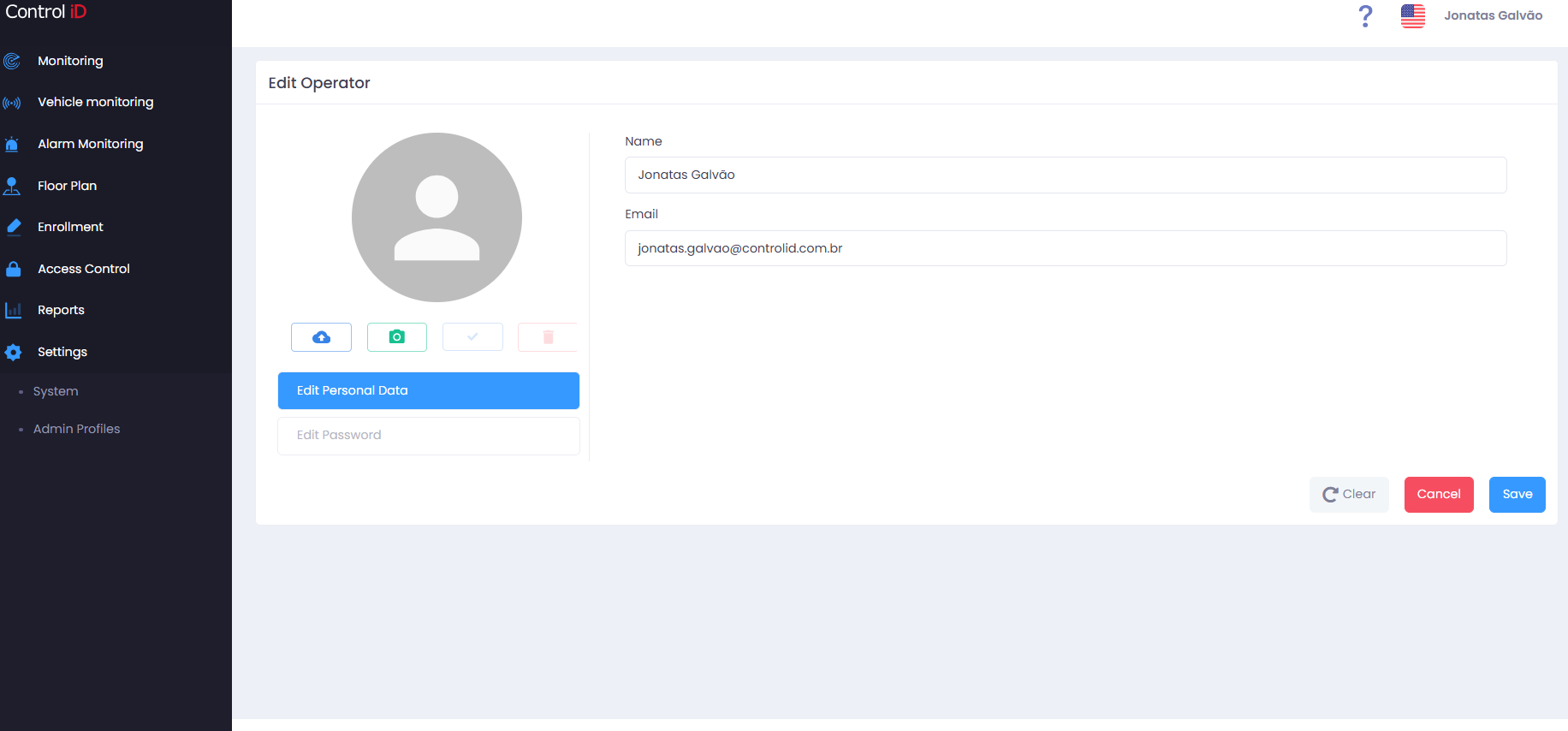Open the Jonatas Galvão user menu
1568x731 pixels.
point(1493,15)
